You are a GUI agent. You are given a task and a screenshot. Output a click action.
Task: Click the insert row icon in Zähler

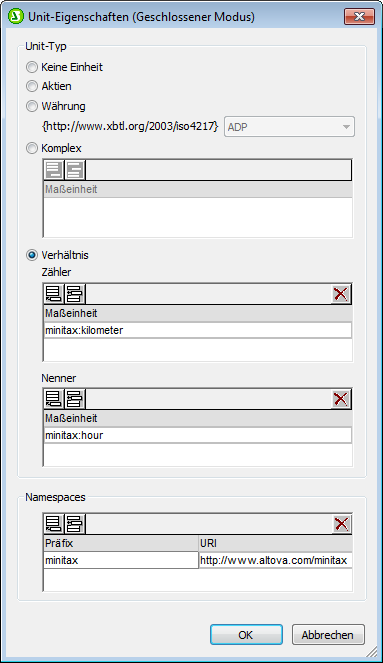pos(75,294)
